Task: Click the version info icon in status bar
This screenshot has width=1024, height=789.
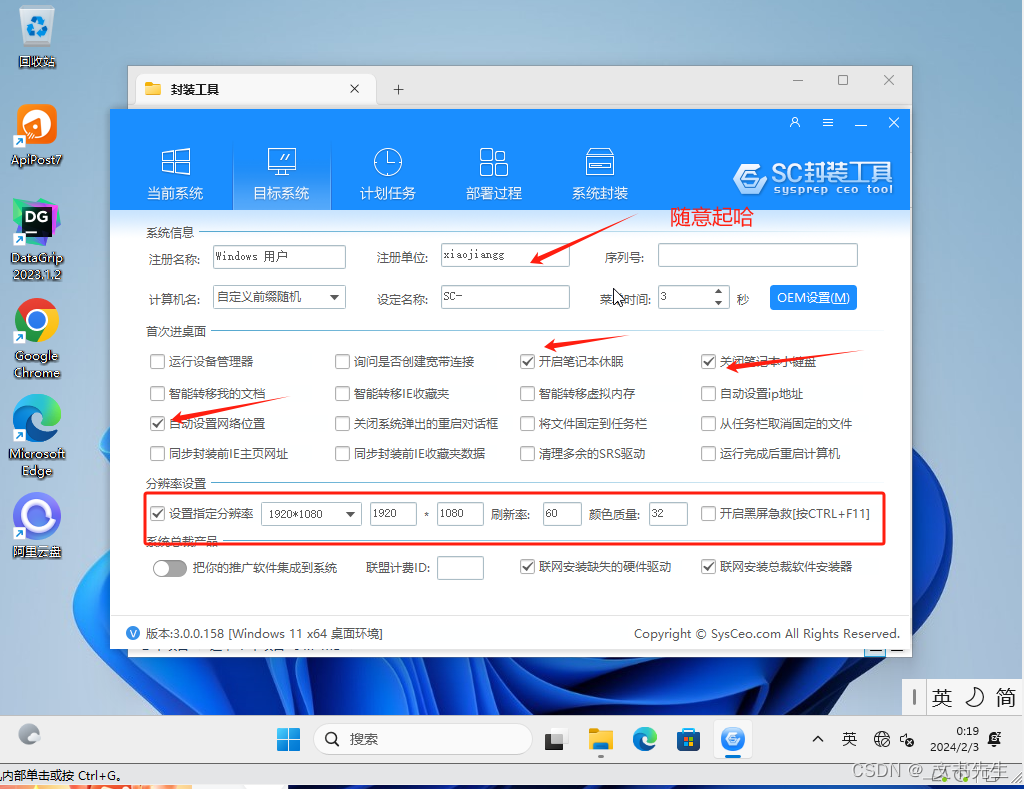Action: [x=133, y=633]
